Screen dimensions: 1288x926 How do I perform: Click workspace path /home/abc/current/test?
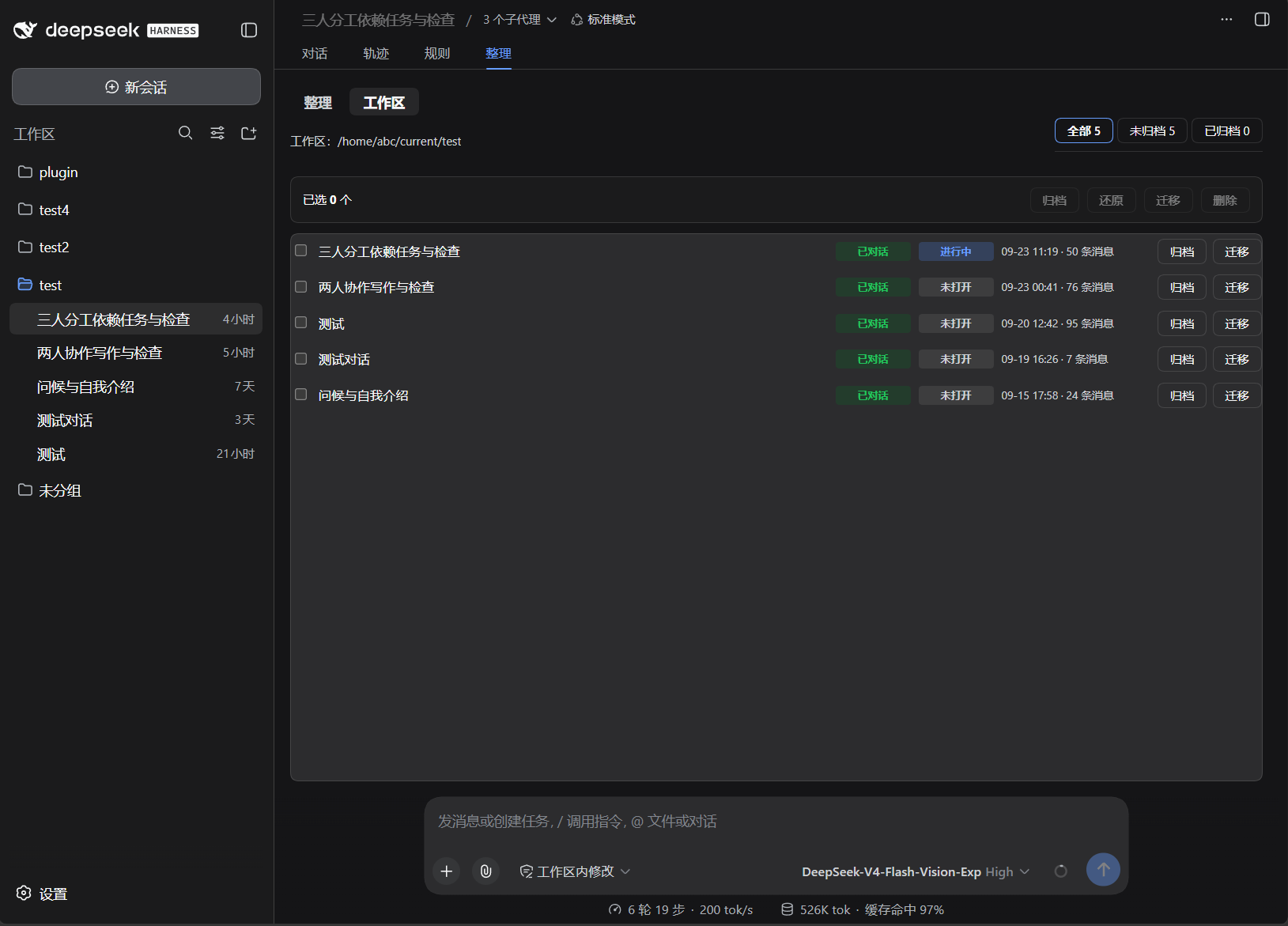[x=399, y=142]
